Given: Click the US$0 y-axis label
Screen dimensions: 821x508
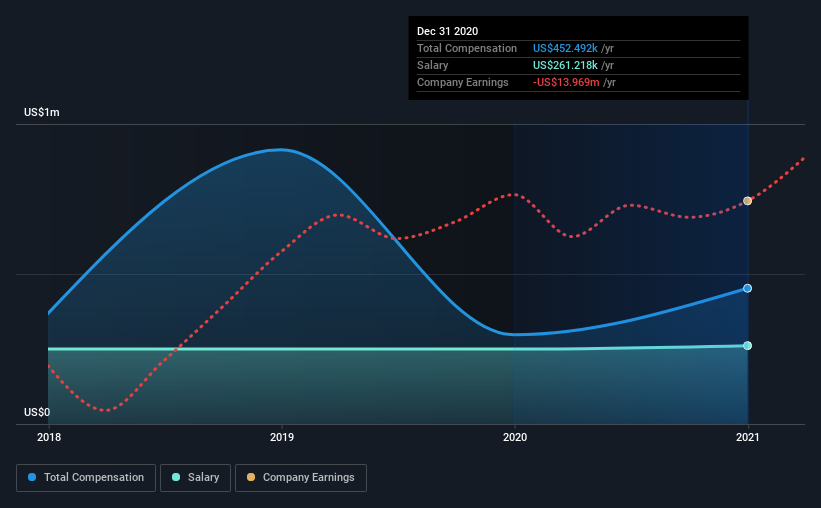Looking at the screenshot, I should (x=37, y=412).
